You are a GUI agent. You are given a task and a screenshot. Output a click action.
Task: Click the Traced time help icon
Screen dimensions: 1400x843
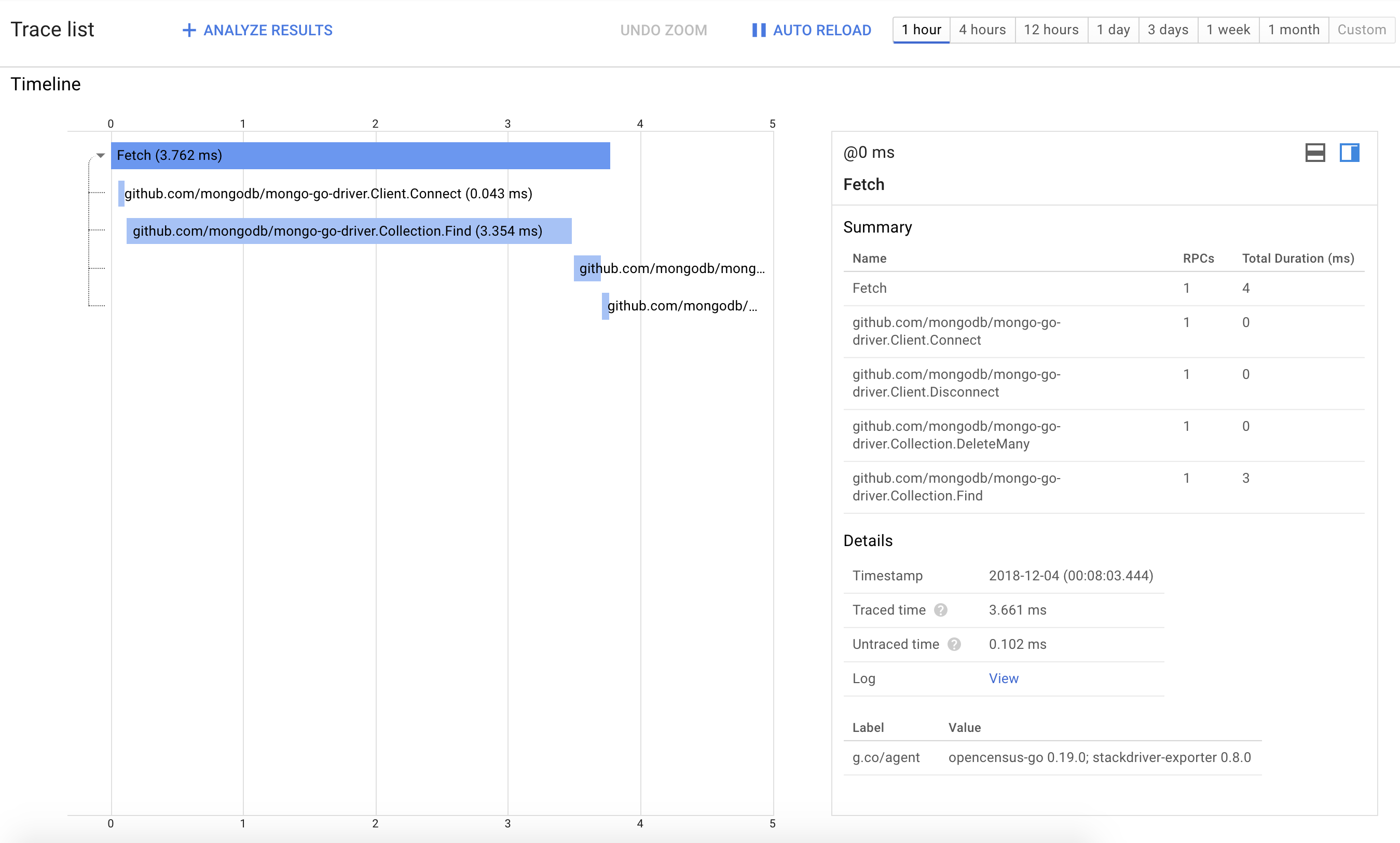(941, 610)
